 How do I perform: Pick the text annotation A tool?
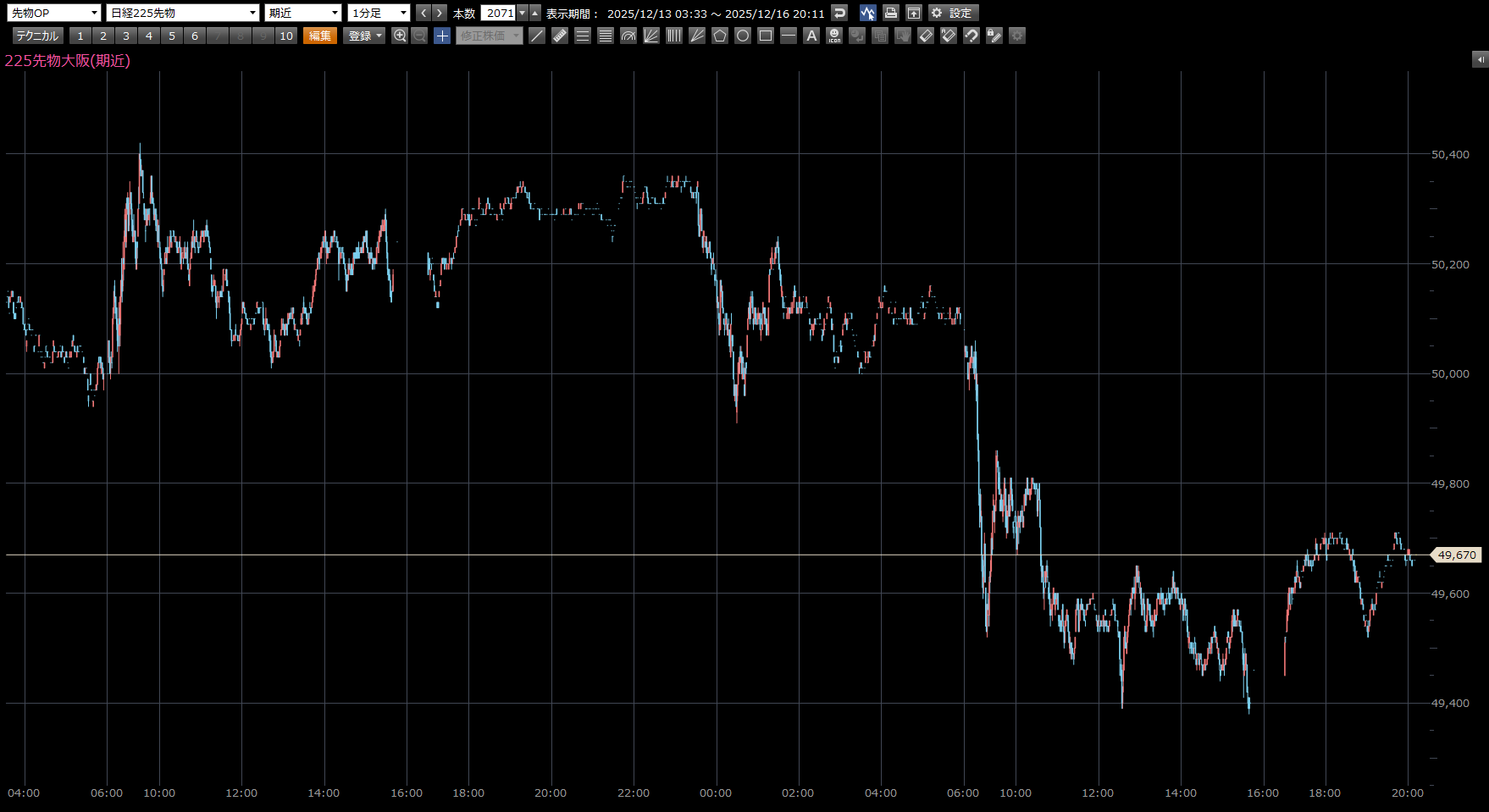[811, 36]
